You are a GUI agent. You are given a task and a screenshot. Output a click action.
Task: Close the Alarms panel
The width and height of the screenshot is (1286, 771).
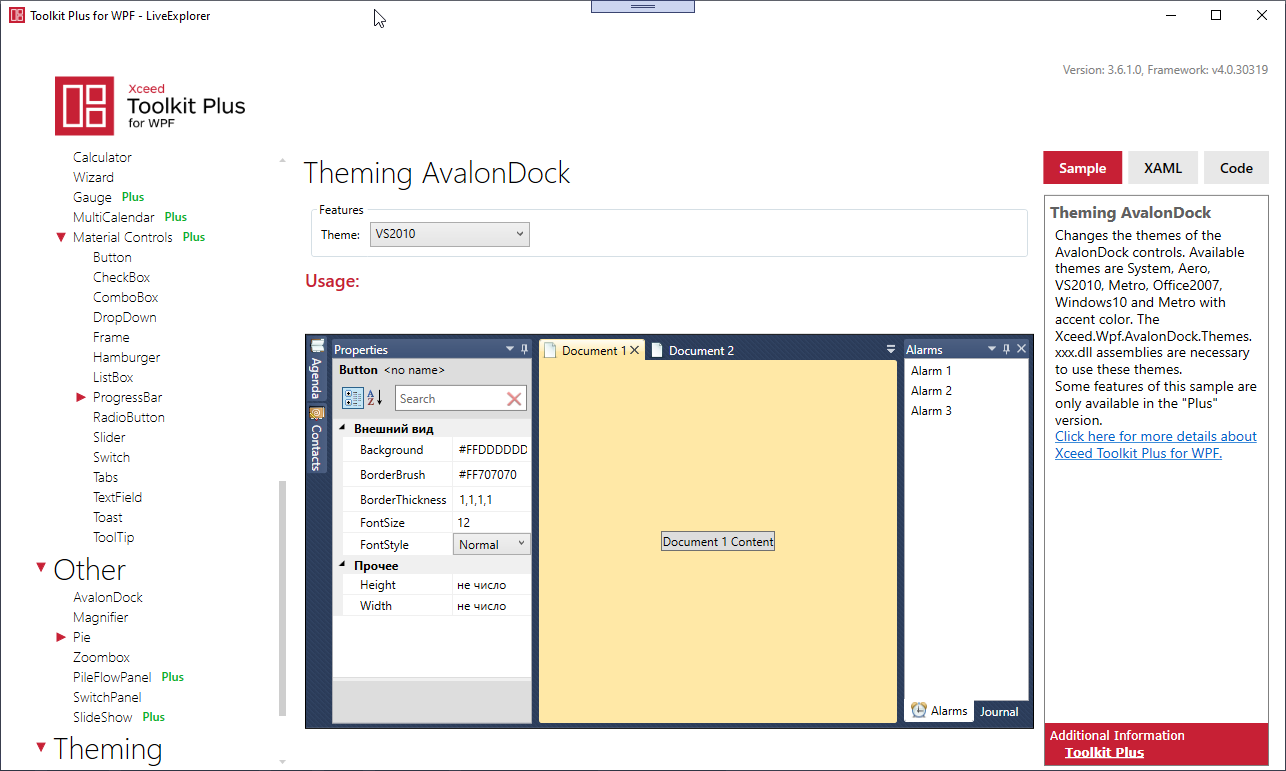[1021, 349]
